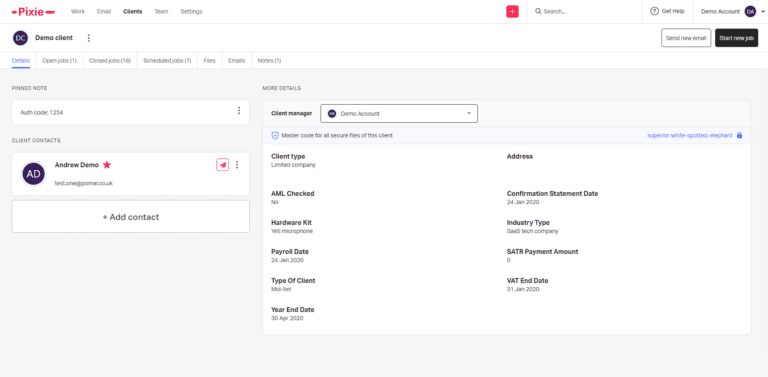Click the Send new email button

[686, 38]
